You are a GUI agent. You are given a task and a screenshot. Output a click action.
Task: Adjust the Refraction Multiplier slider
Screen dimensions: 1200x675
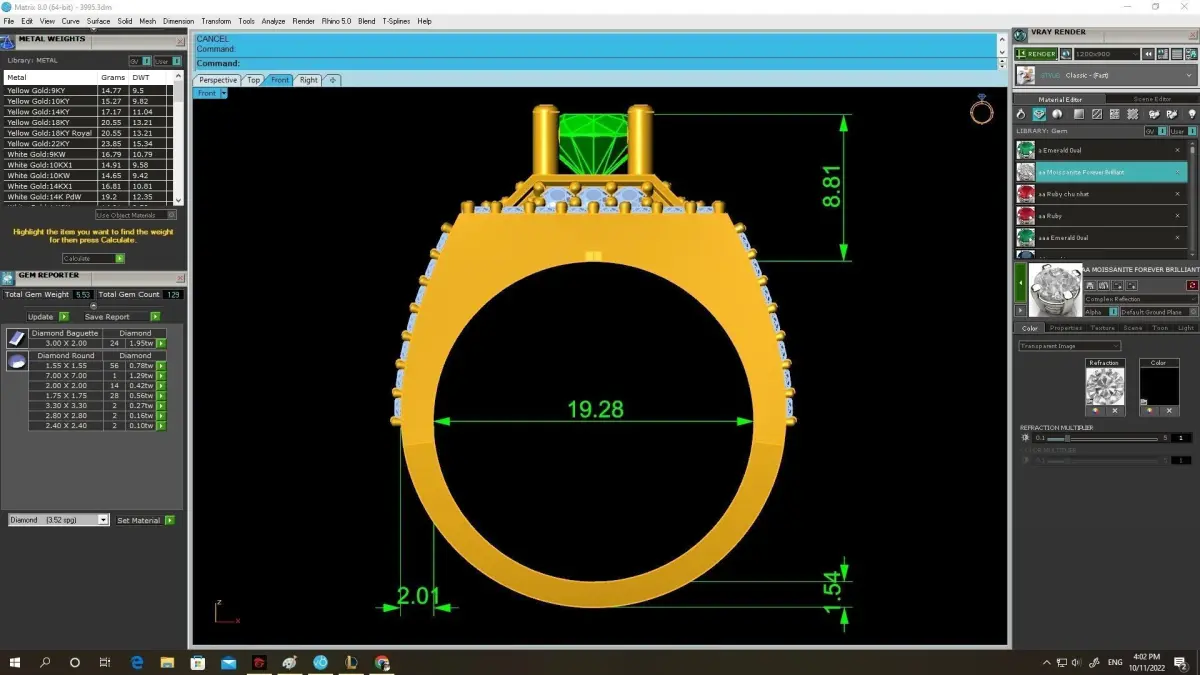point(1104,438)
